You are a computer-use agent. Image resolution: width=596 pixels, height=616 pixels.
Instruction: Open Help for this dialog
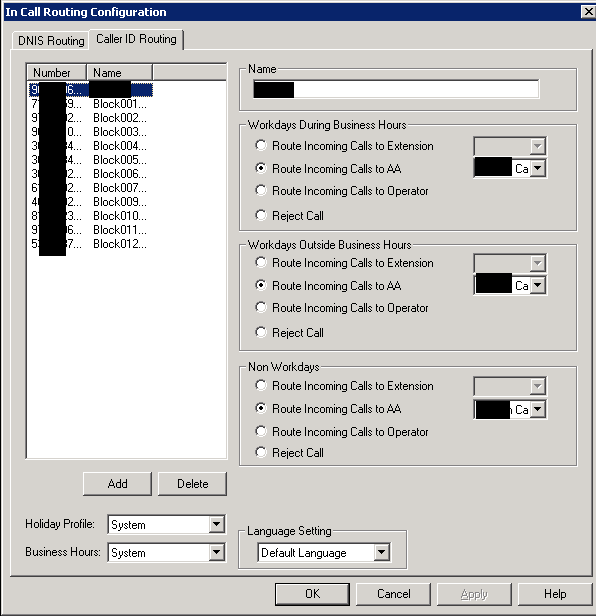point(555,594)
